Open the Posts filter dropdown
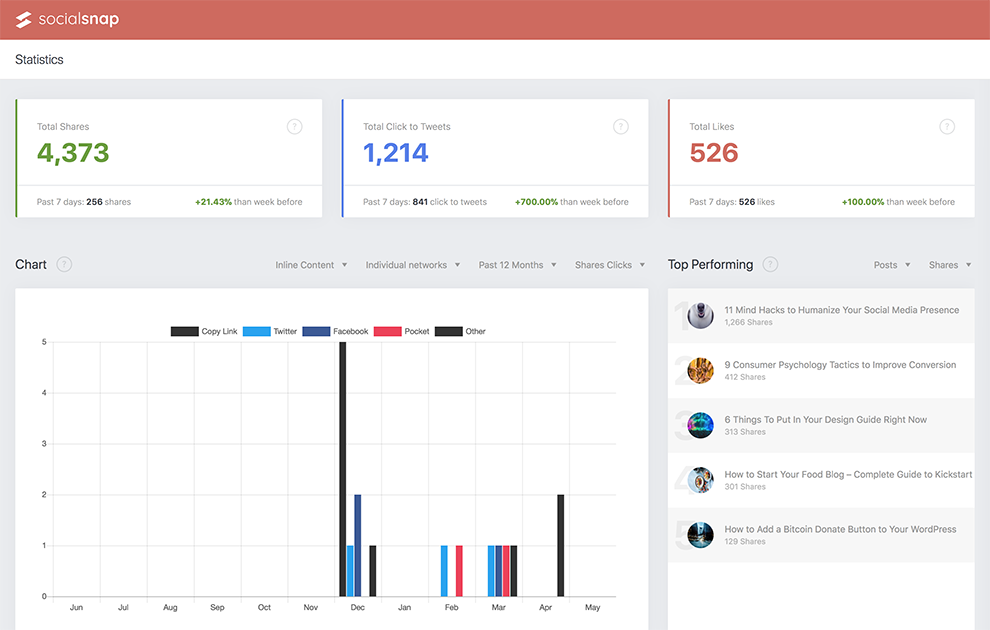Screen dimensions: 990x630 891,264
